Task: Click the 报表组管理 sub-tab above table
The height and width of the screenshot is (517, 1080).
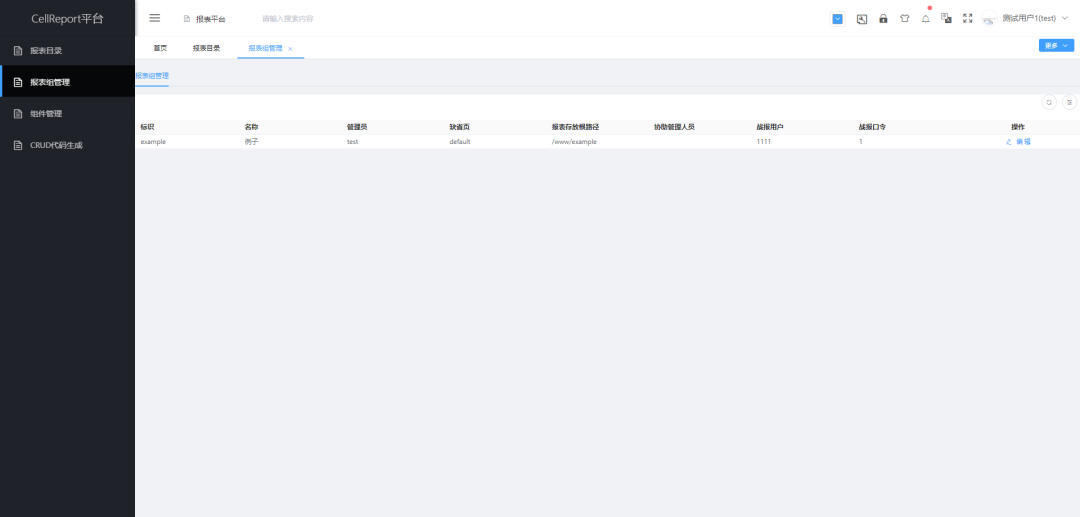Action: click(152, 76)
